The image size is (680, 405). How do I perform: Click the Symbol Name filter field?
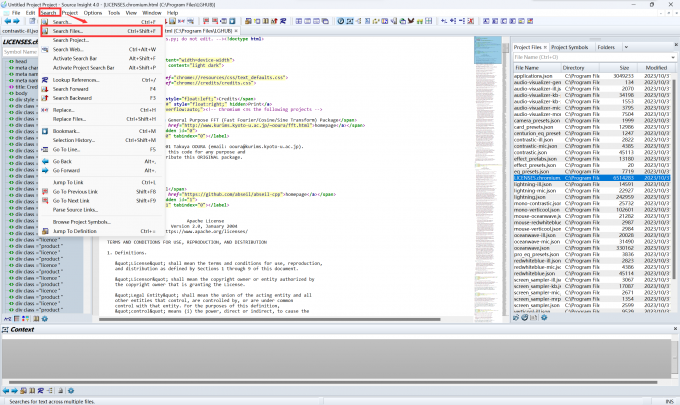click(x=21, y=52)
